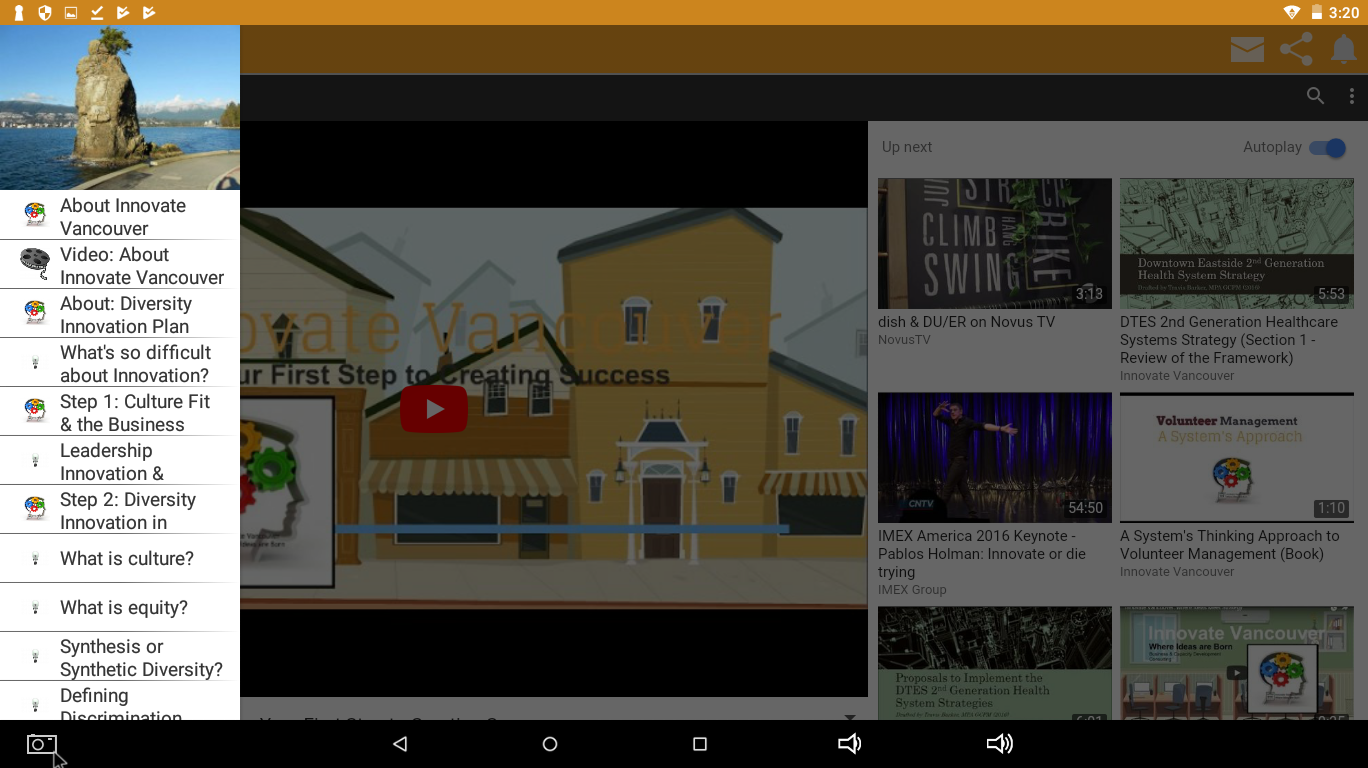Click lightbulb icon beside Leadership Innovation

click(x=35, y=461)
